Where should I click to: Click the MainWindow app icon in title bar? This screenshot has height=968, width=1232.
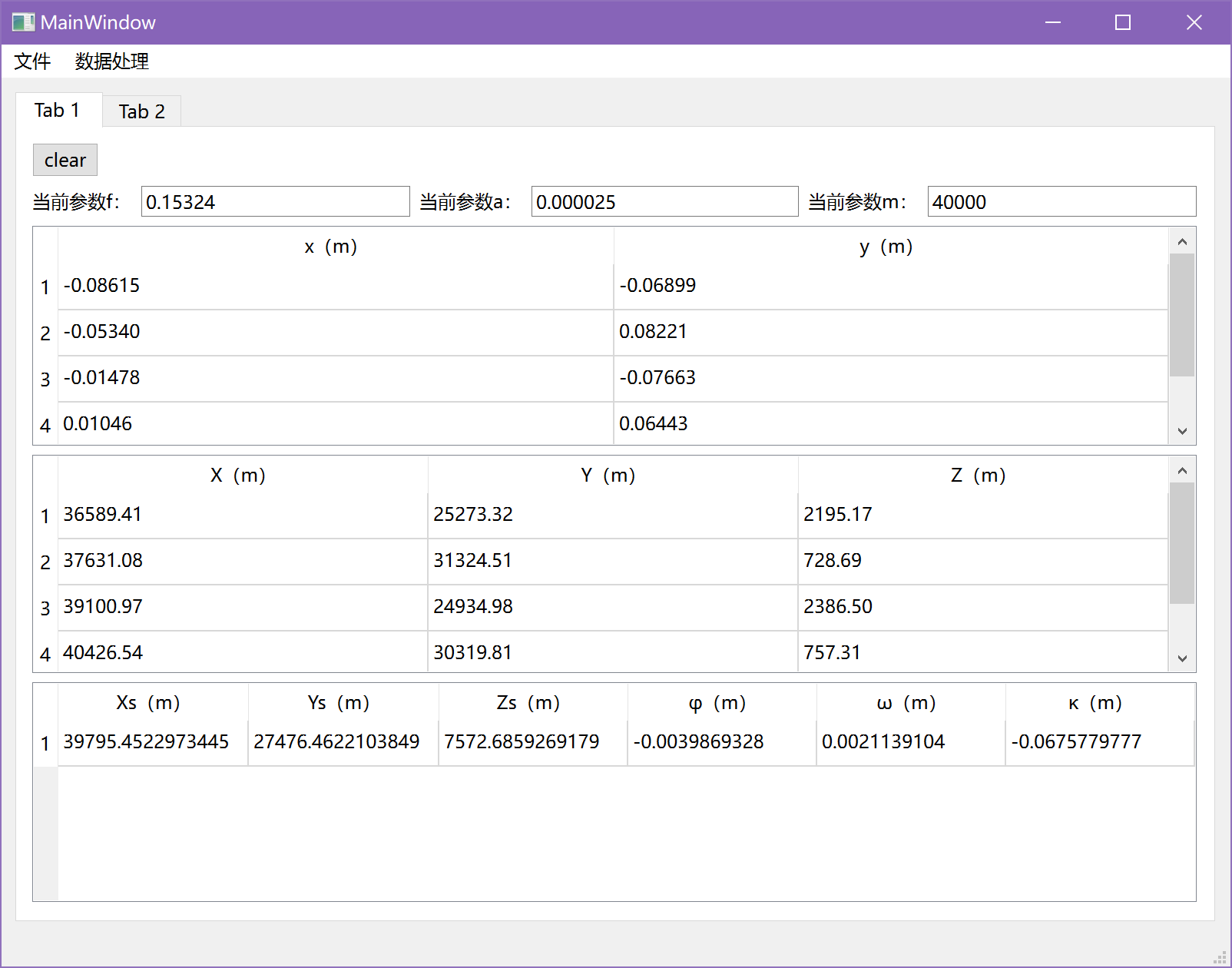click(x=23, y=22)
